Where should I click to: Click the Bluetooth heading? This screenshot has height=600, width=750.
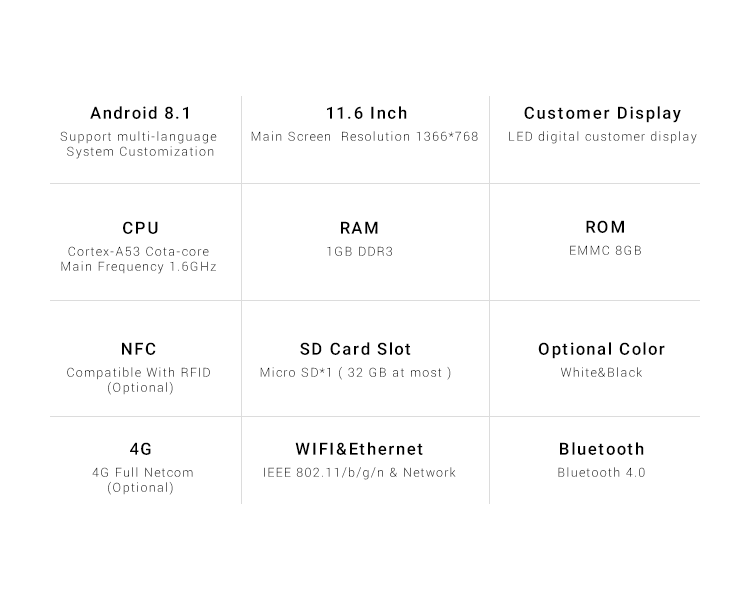tap(602, 449)
